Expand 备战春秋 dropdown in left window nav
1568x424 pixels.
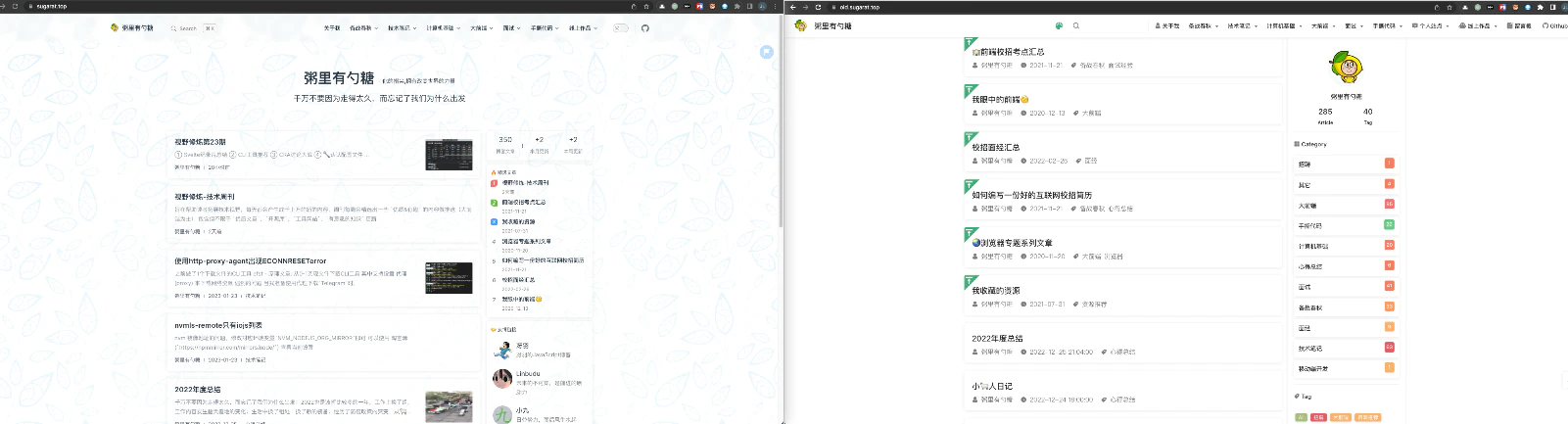363,28
